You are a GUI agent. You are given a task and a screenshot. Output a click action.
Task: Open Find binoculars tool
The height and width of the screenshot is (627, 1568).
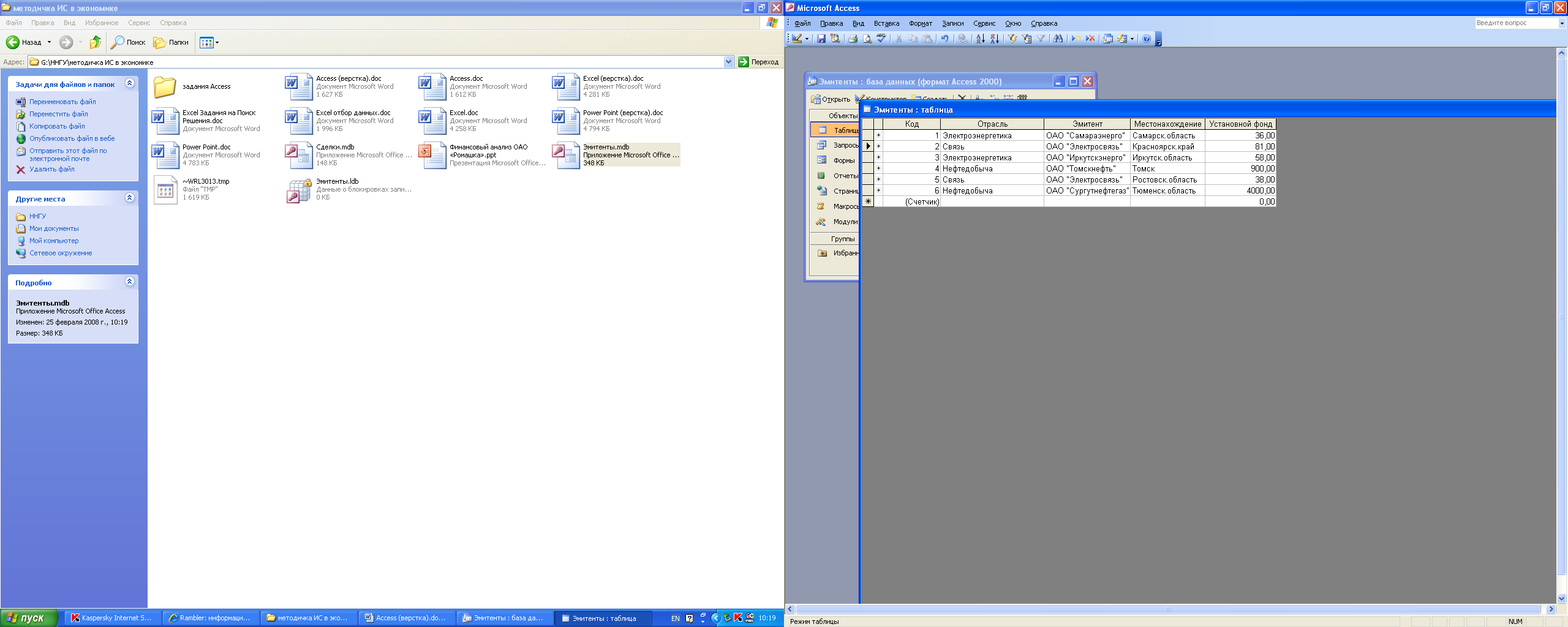1058,39
